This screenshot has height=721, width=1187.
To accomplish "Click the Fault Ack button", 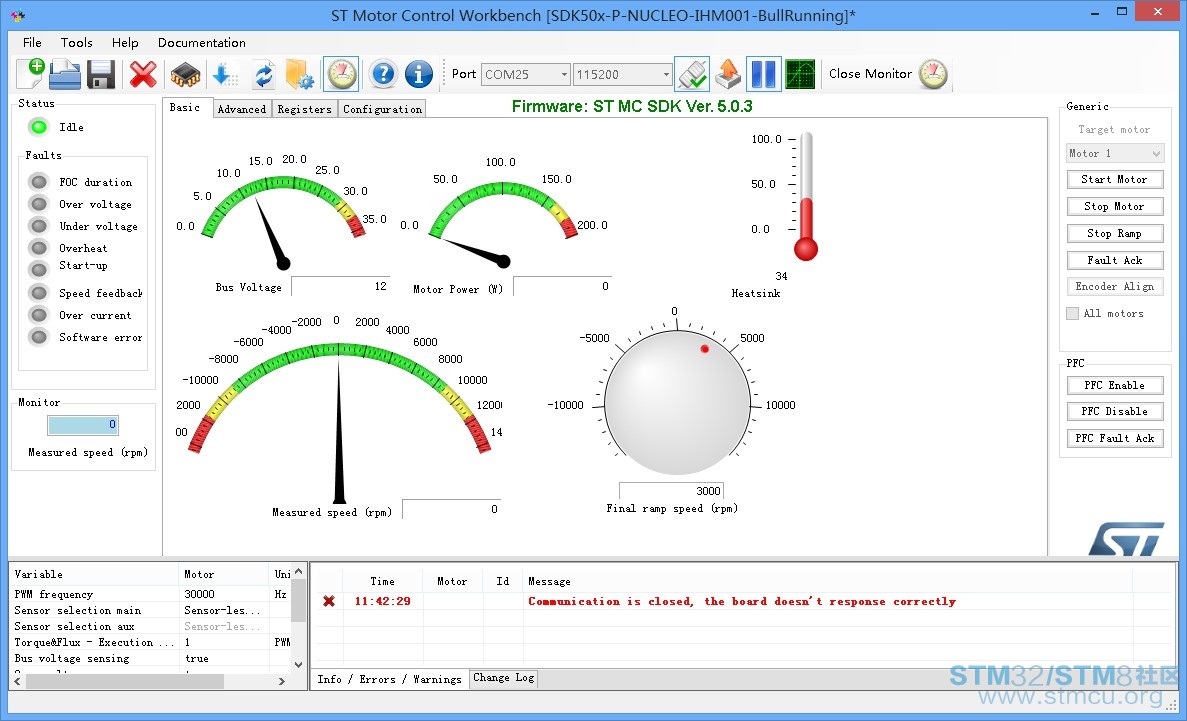I will pyautogui.click(x=1114, y=260).
